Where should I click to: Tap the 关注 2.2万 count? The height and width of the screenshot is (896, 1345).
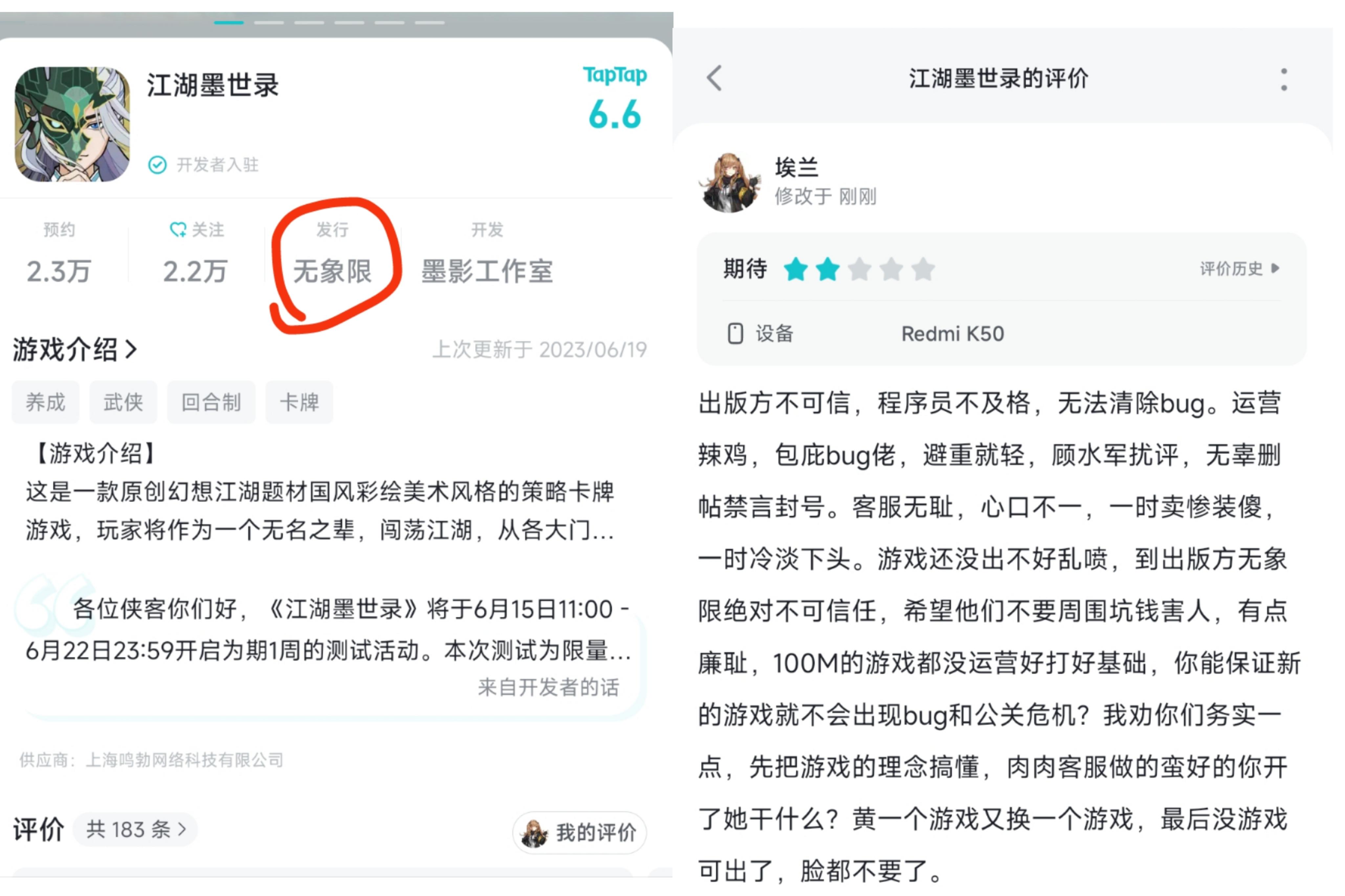click(x=195, y=271)
